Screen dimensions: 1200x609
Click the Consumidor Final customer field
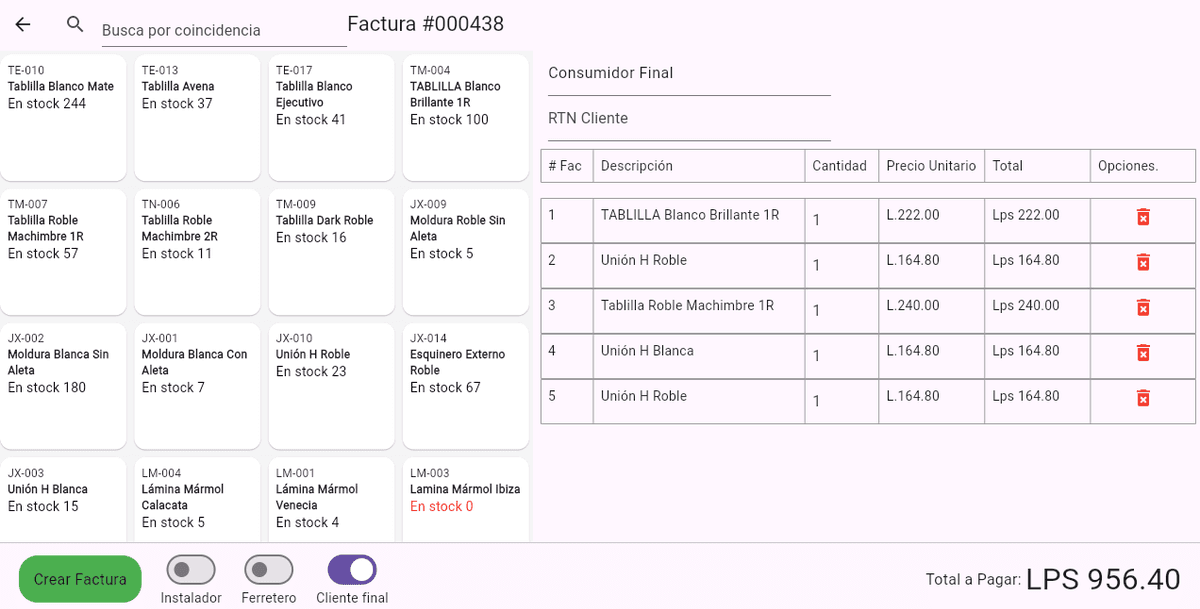[689, 74]
